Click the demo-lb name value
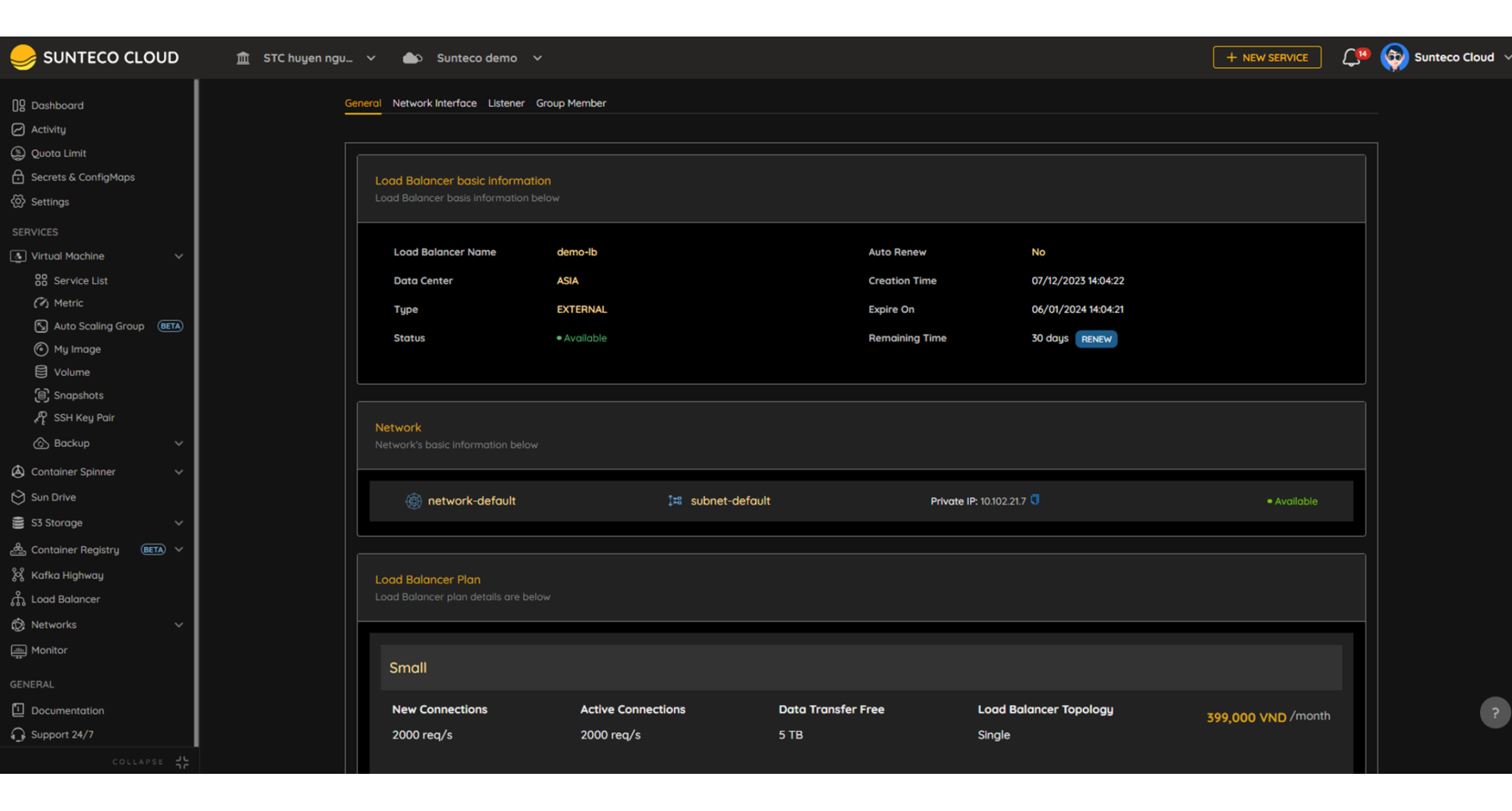The width and height of the screenshot is (1512, 811). tap(576, 252)
